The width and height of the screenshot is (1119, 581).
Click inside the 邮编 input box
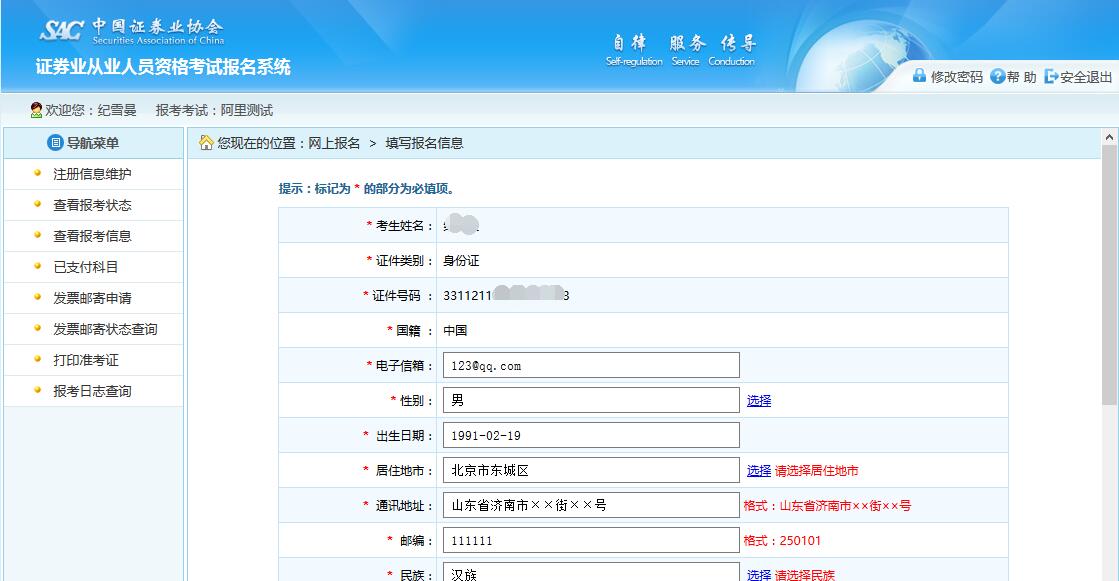[x=590, y=540]
